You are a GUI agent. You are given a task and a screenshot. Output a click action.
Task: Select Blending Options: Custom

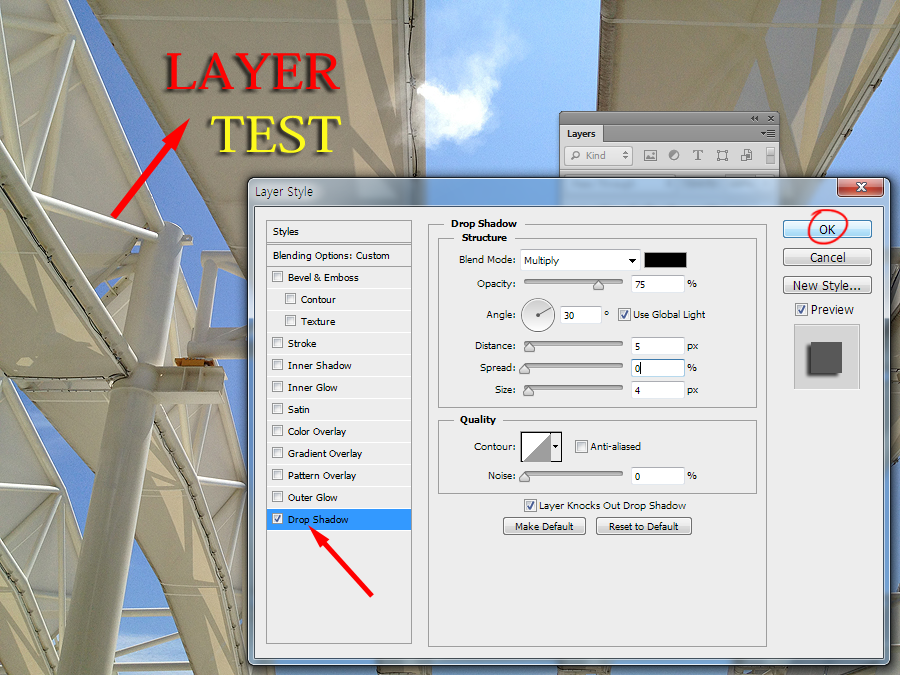click(x=339, y=255)
